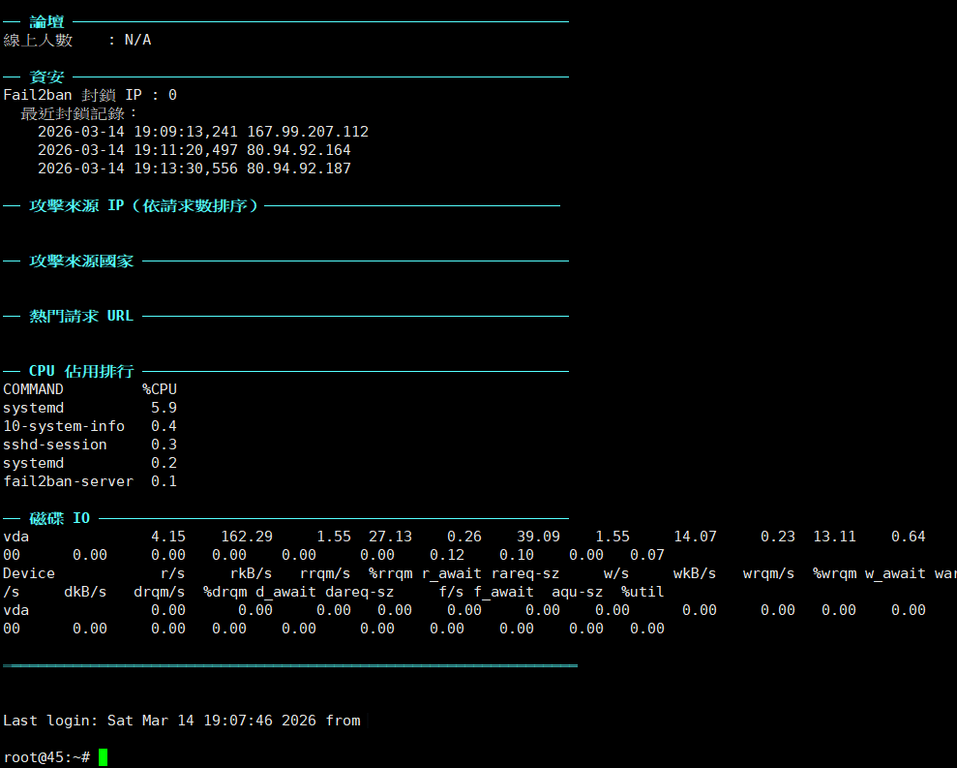
Task: Click the root@45:~# shell prompt
Action: tap(46, 757)
